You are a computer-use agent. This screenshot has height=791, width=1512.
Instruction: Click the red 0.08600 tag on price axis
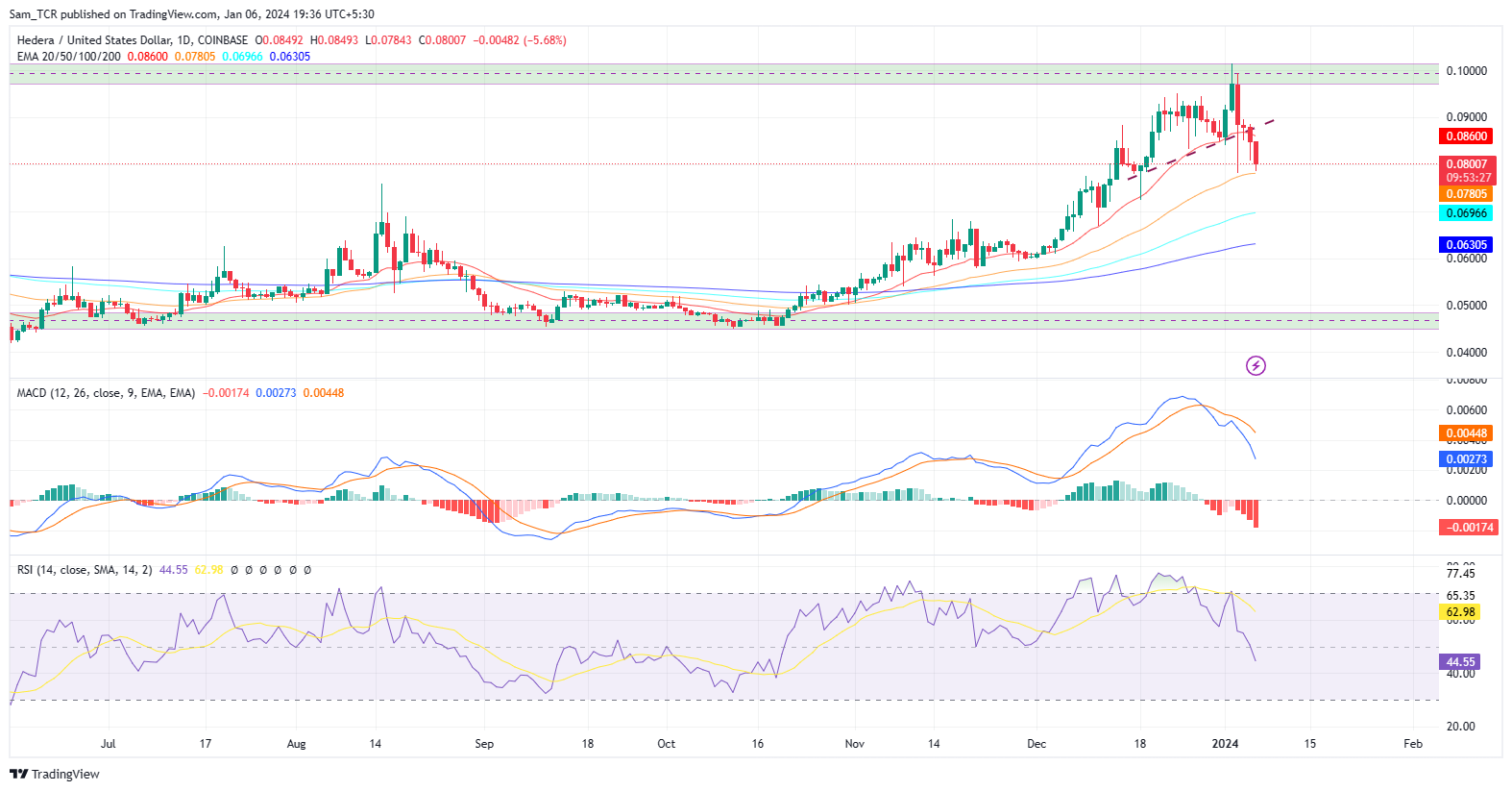tap(1467, 136)
